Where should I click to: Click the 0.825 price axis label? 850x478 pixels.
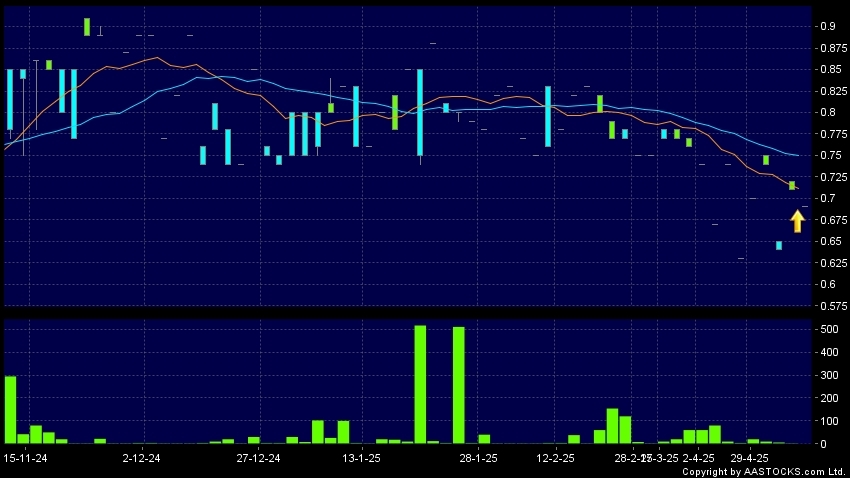pyautogui.click(x=834, y=91)
